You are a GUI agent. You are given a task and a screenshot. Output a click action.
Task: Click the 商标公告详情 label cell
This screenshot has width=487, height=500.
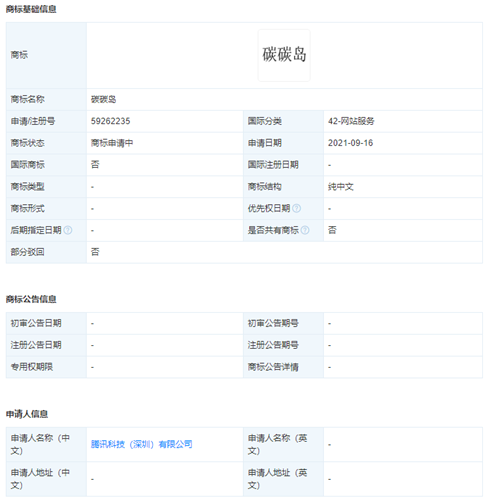tap(283, 367)
